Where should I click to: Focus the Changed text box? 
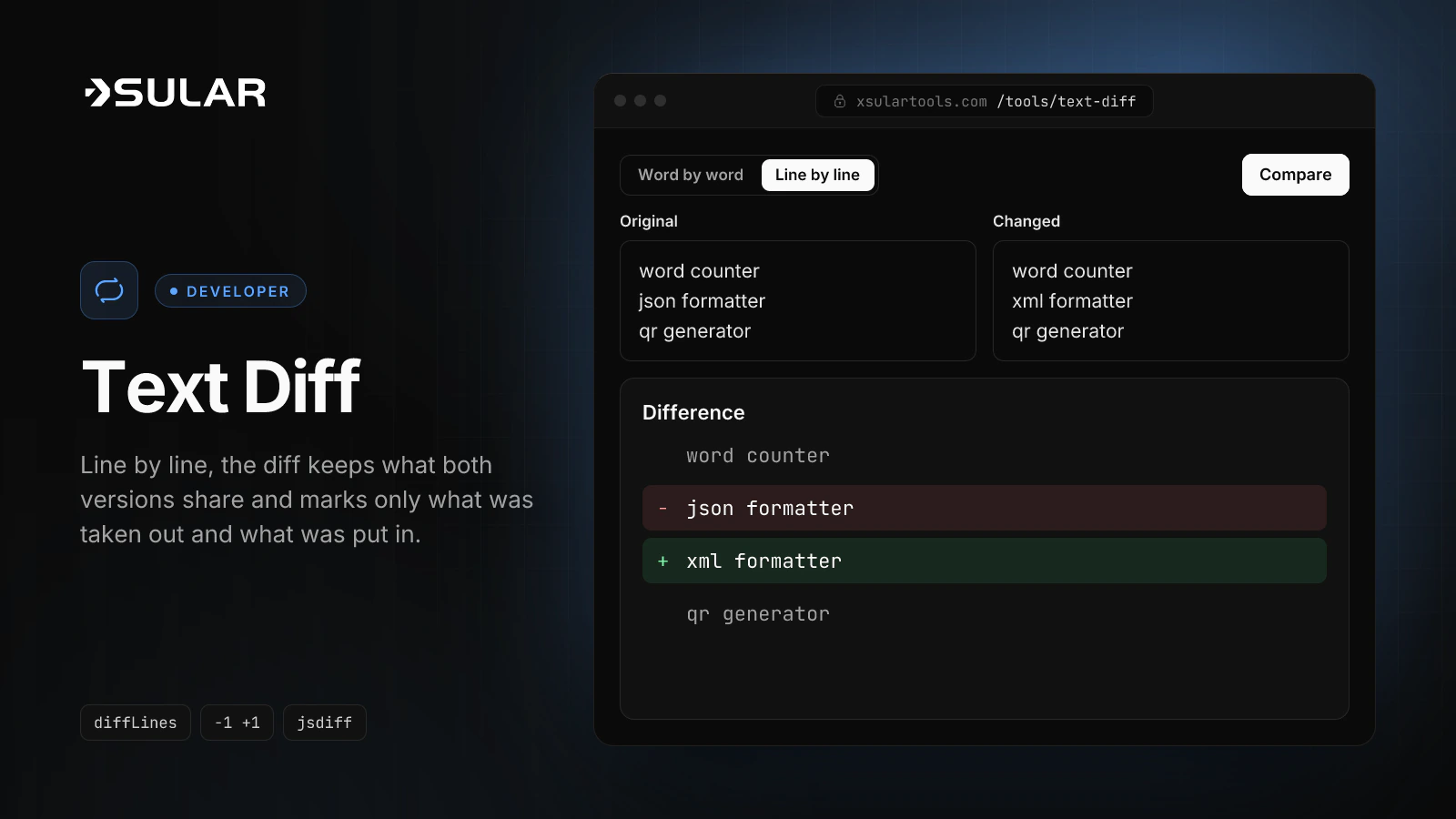point(1170,301)
